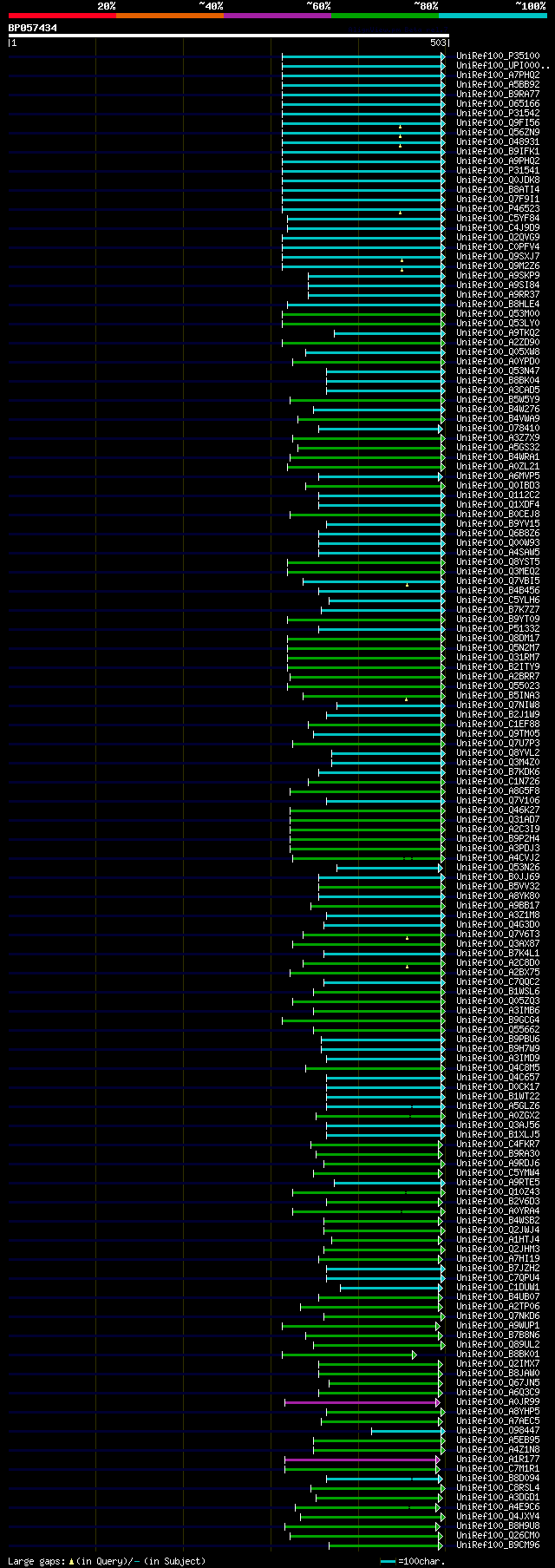Click the white query sequence bar under BP057434
The image size is (555, 1568).
(228, 36)
